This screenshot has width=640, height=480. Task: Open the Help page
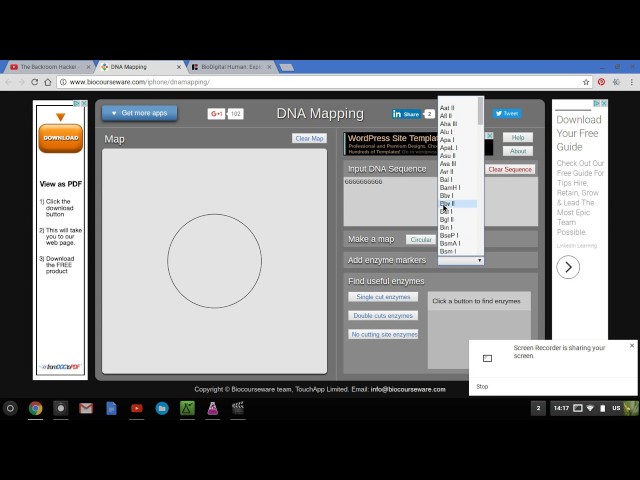(x=518, y=138)
